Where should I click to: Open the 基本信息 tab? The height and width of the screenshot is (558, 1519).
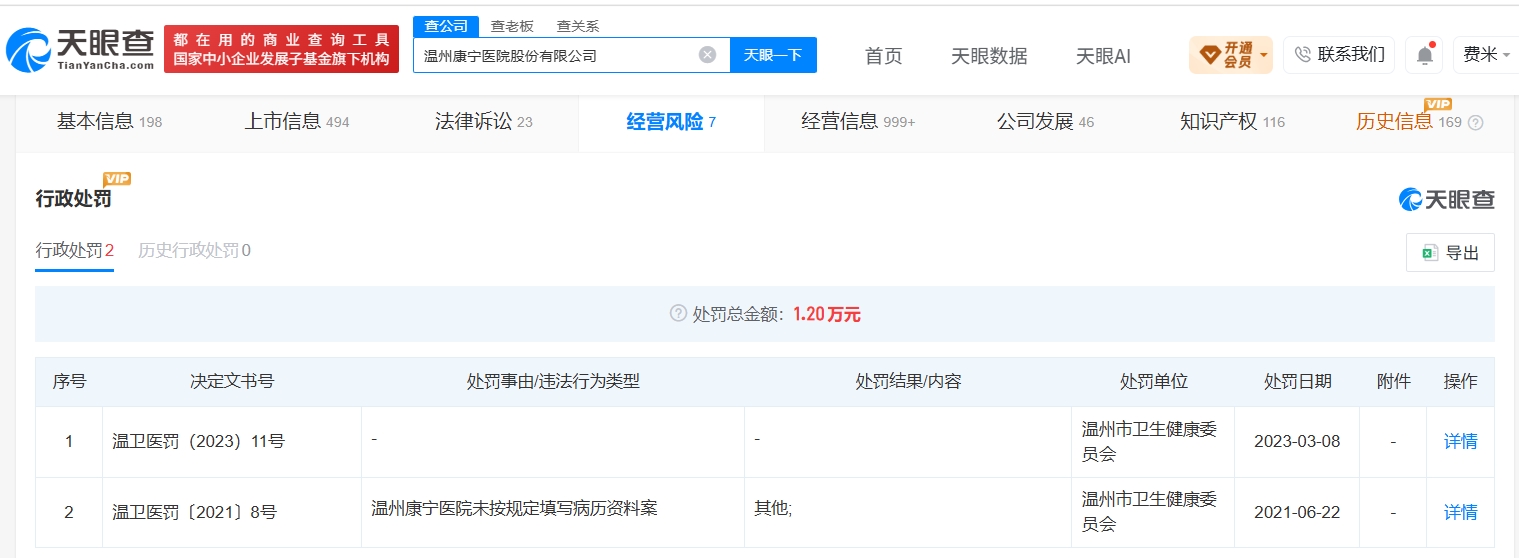[x=109, y=122]
